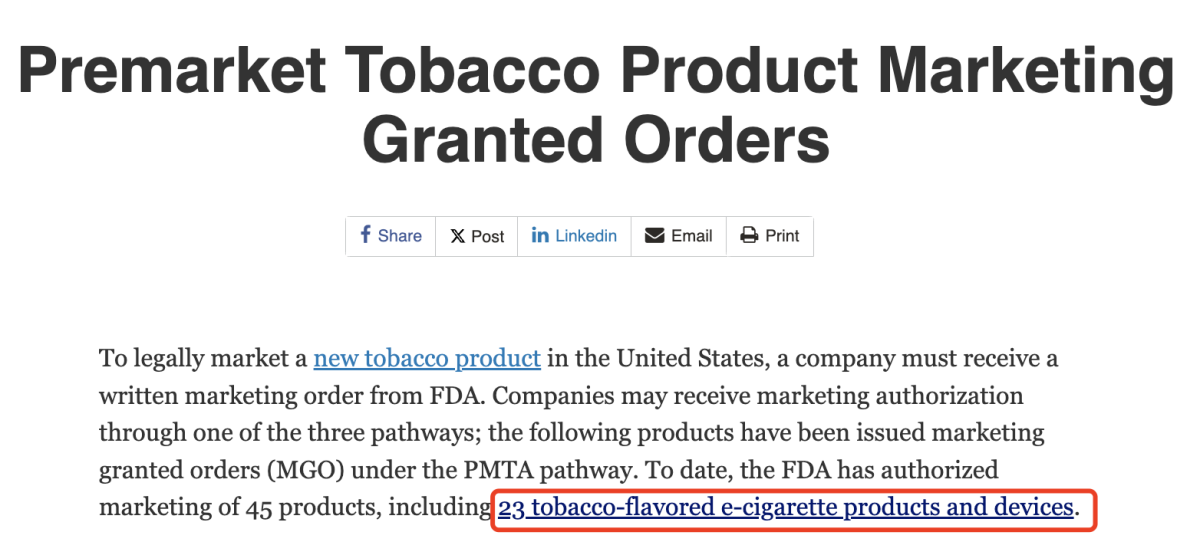Click the "Premarket Tobacco Product Marketing" heading line

pos(597,71)
